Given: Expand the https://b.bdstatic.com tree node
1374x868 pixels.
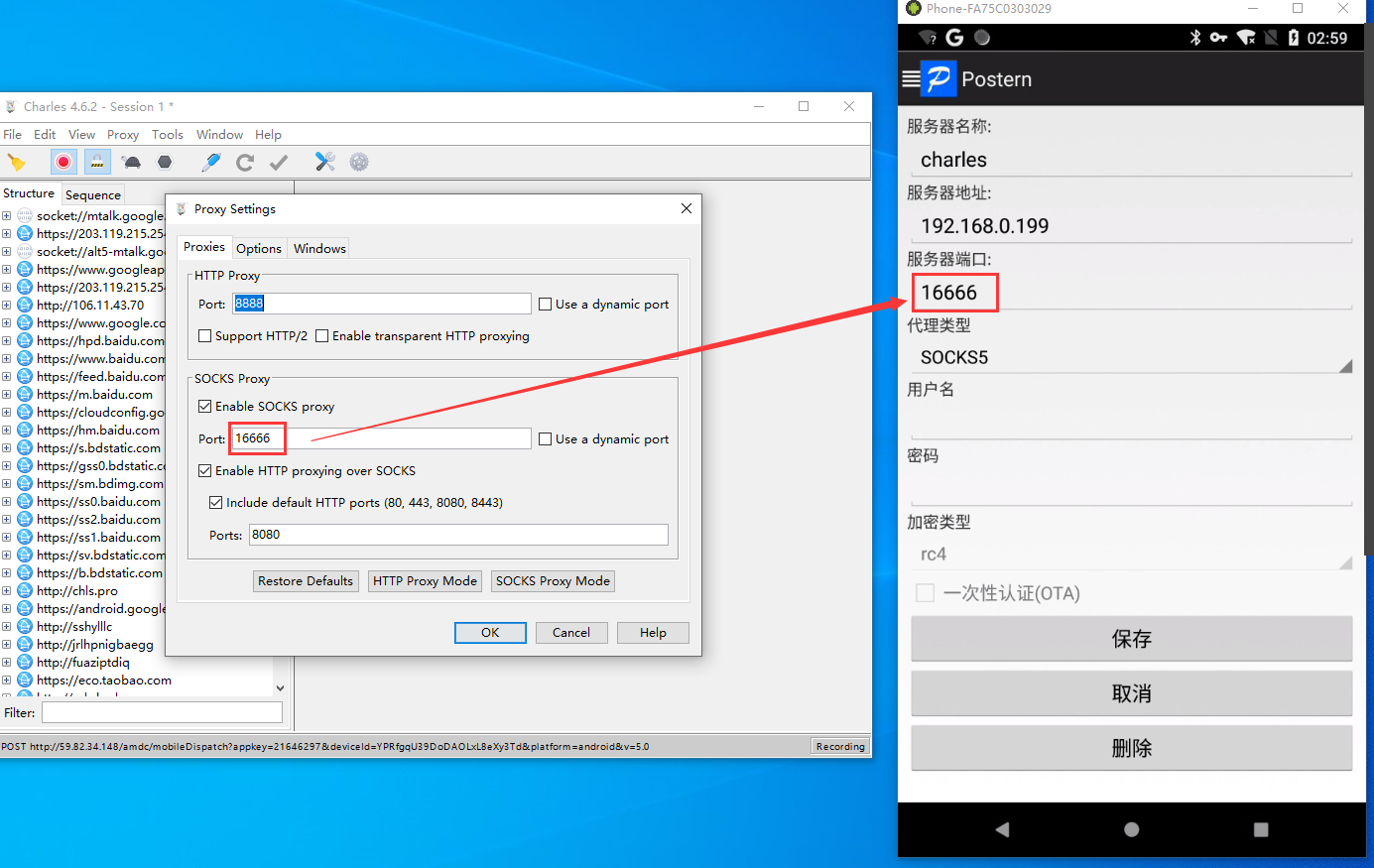Looking at the screenshot, I should [7, 572].
